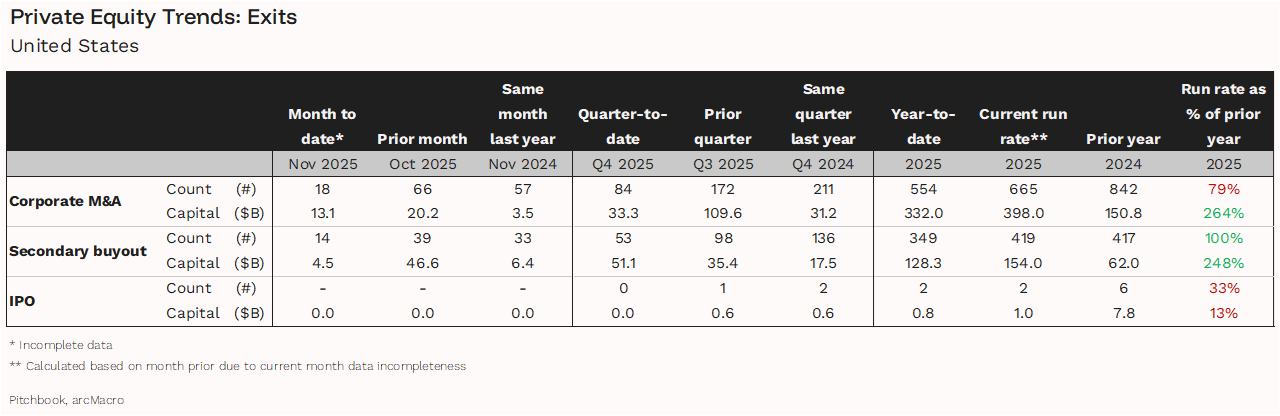1280x416 pixels.
Task: Select the Corporate M&A row label
Action: [x=65, y=201]
